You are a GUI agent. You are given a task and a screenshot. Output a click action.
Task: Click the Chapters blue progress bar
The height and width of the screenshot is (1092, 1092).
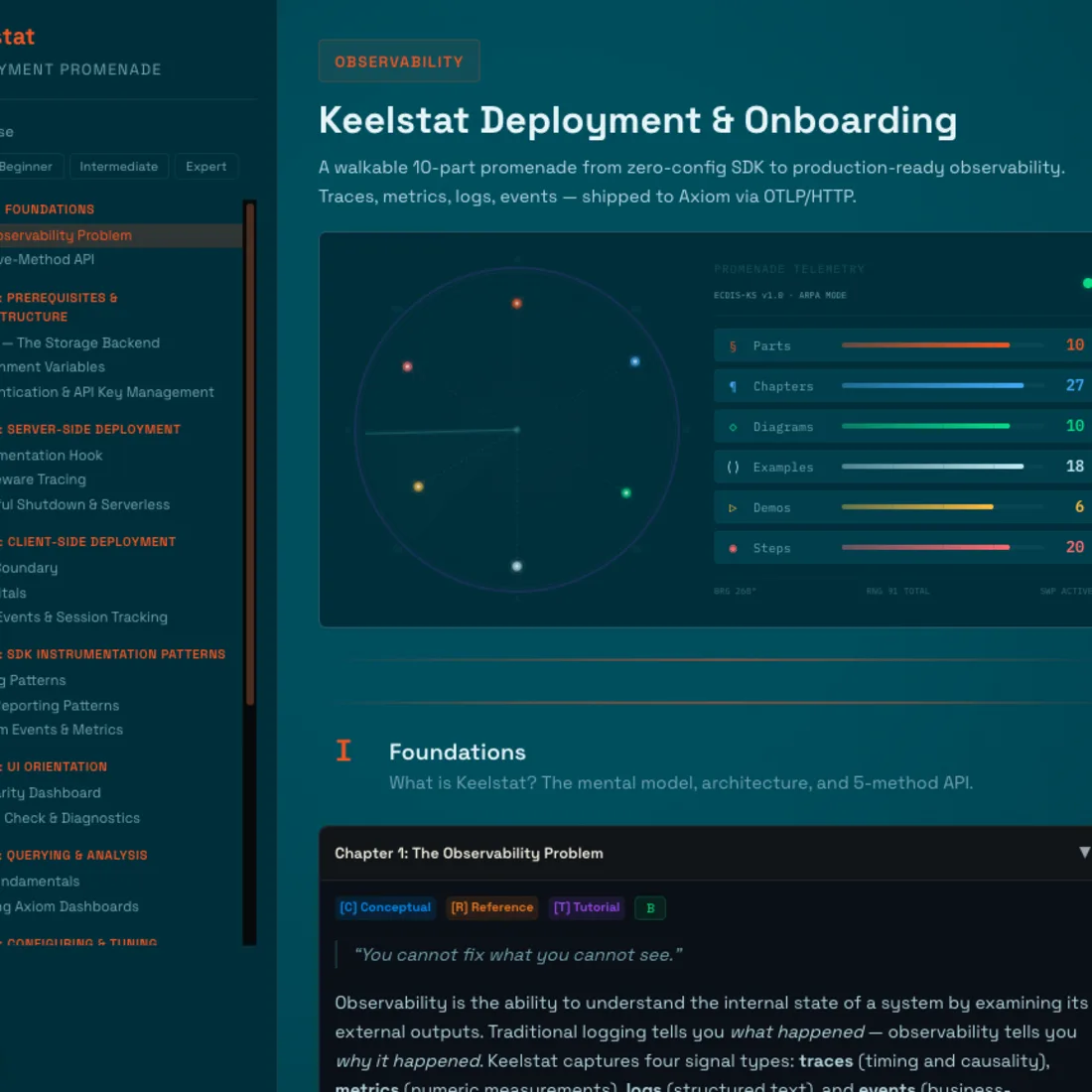coord(932,385)
